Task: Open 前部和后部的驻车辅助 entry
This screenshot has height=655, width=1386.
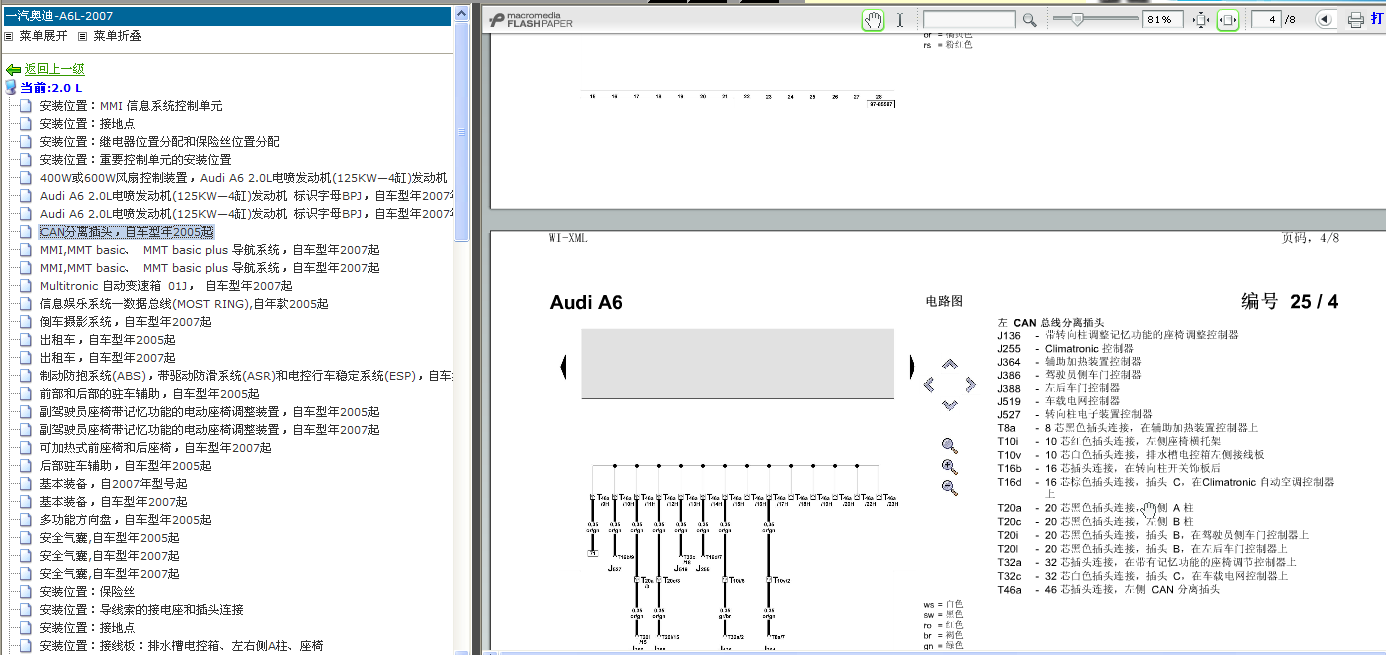Action: [x=150, y=394]
